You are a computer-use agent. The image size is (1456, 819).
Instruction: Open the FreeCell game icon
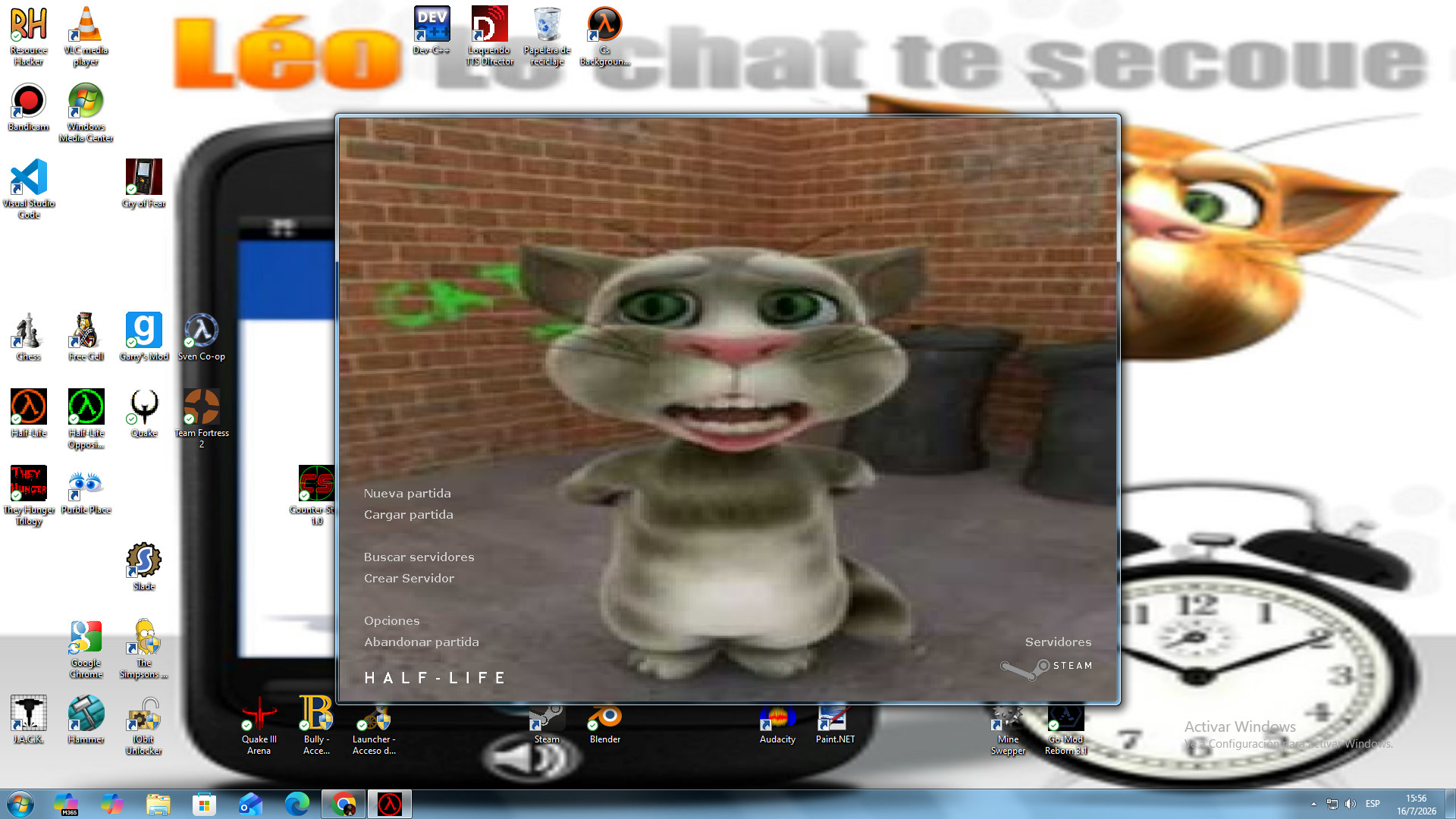86,337
